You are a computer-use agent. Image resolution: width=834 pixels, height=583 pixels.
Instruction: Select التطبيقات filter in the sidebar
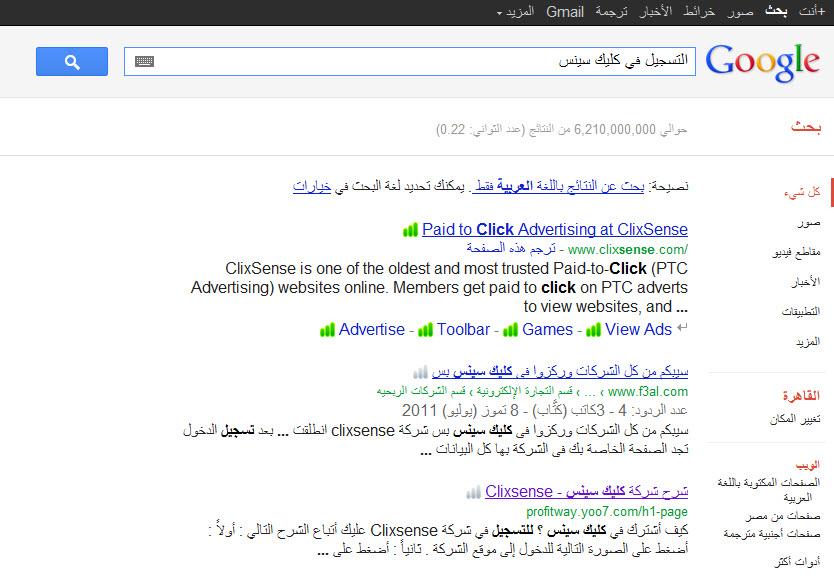click(801, 312)
